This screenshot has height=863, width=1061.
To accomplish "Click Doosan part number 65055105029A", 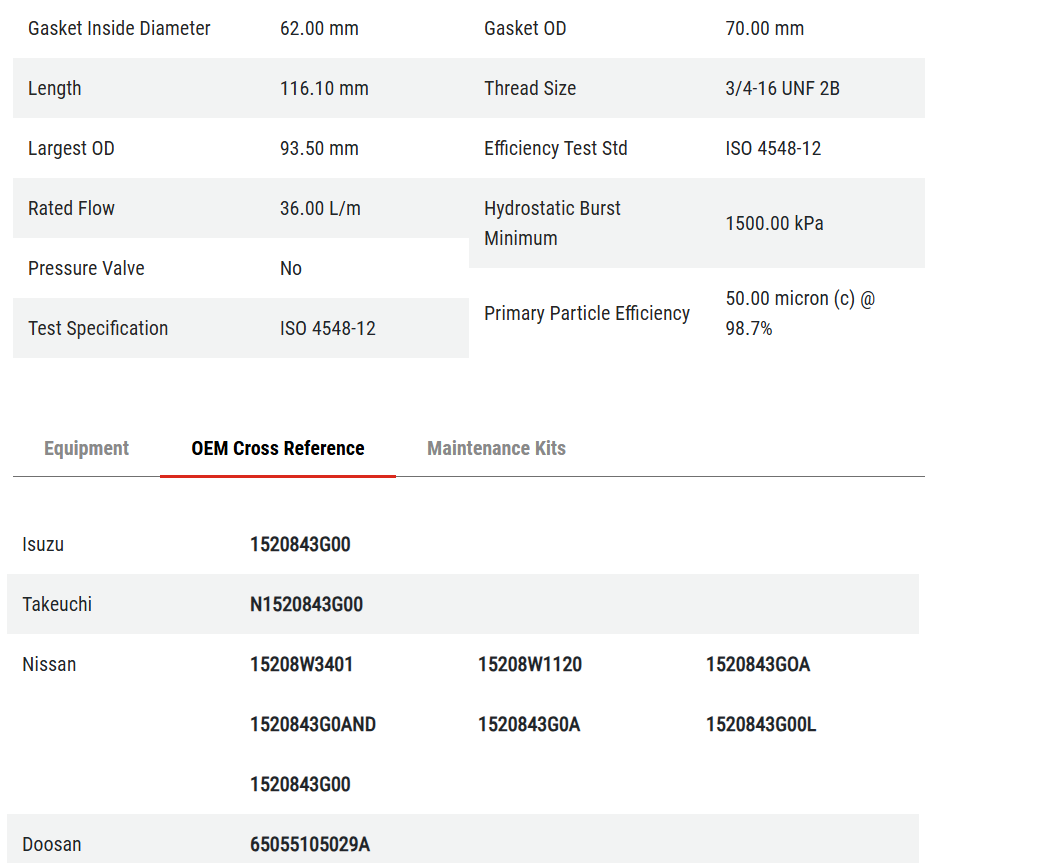I will tap(310, 845).
